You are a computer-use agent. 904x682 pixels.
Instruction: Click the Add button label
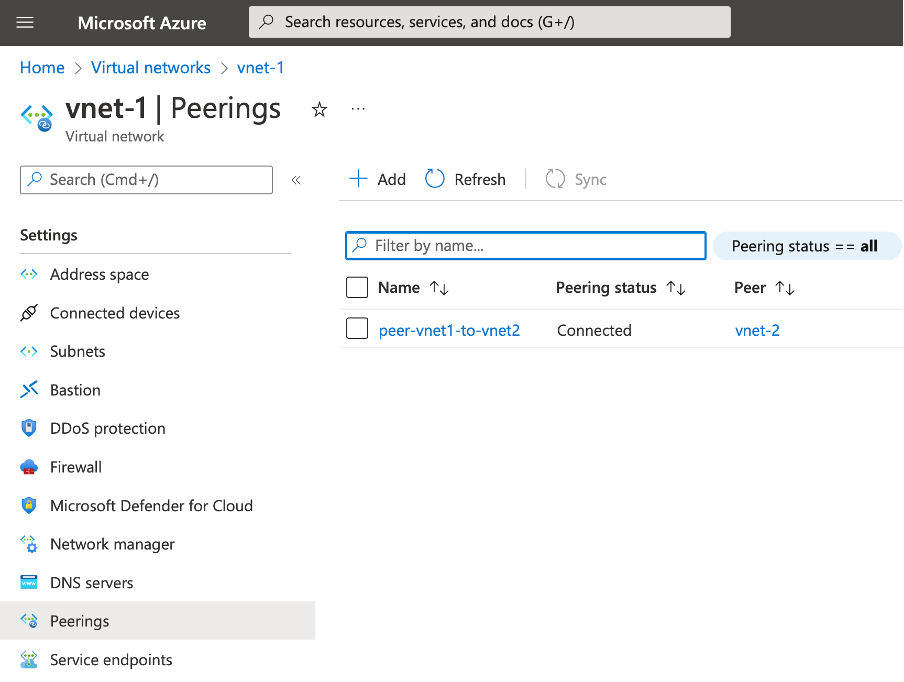pyautogui.click(x=391, y=179)
